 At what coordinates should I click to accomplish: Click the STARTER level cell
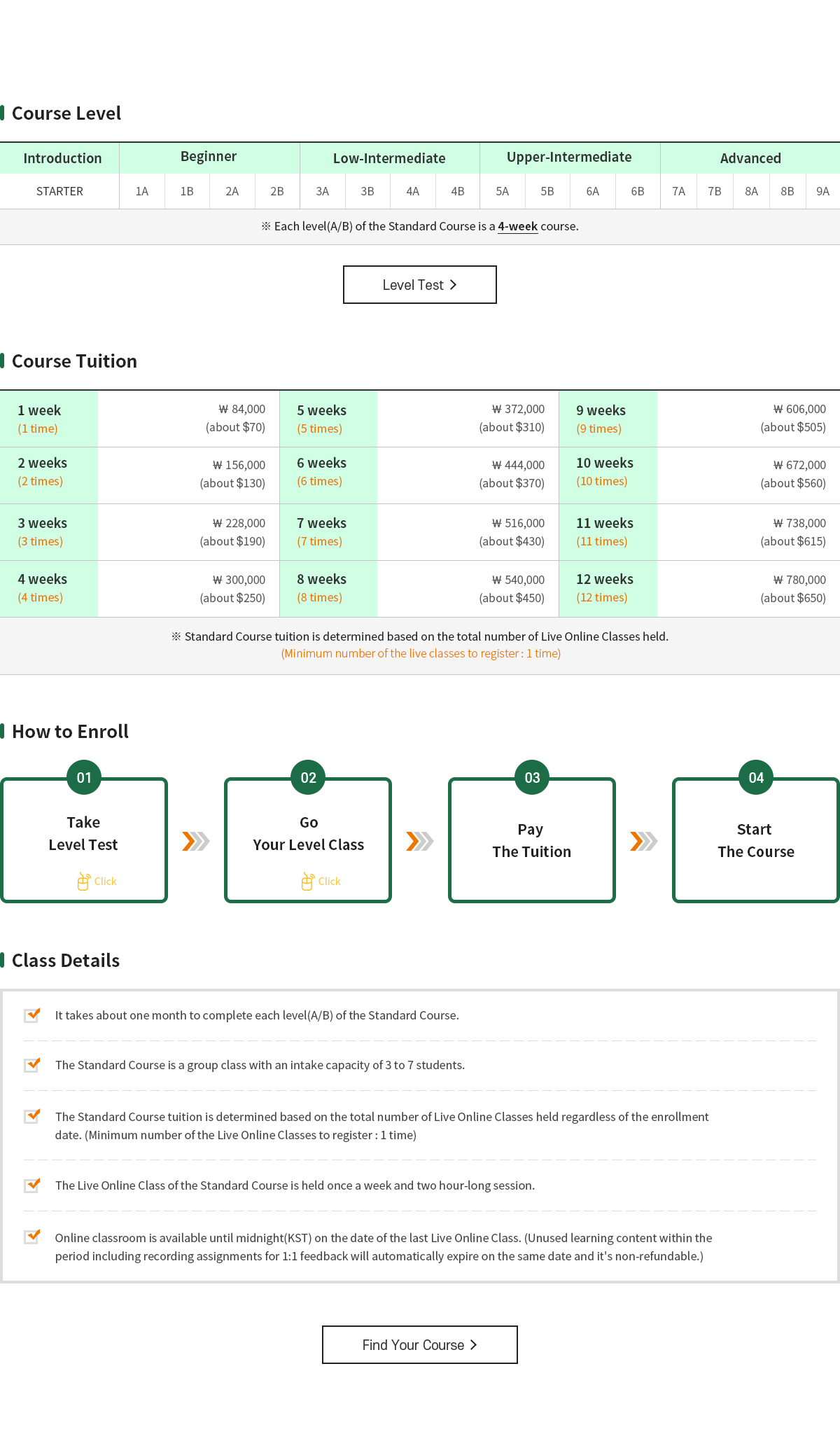click(59, 191)
